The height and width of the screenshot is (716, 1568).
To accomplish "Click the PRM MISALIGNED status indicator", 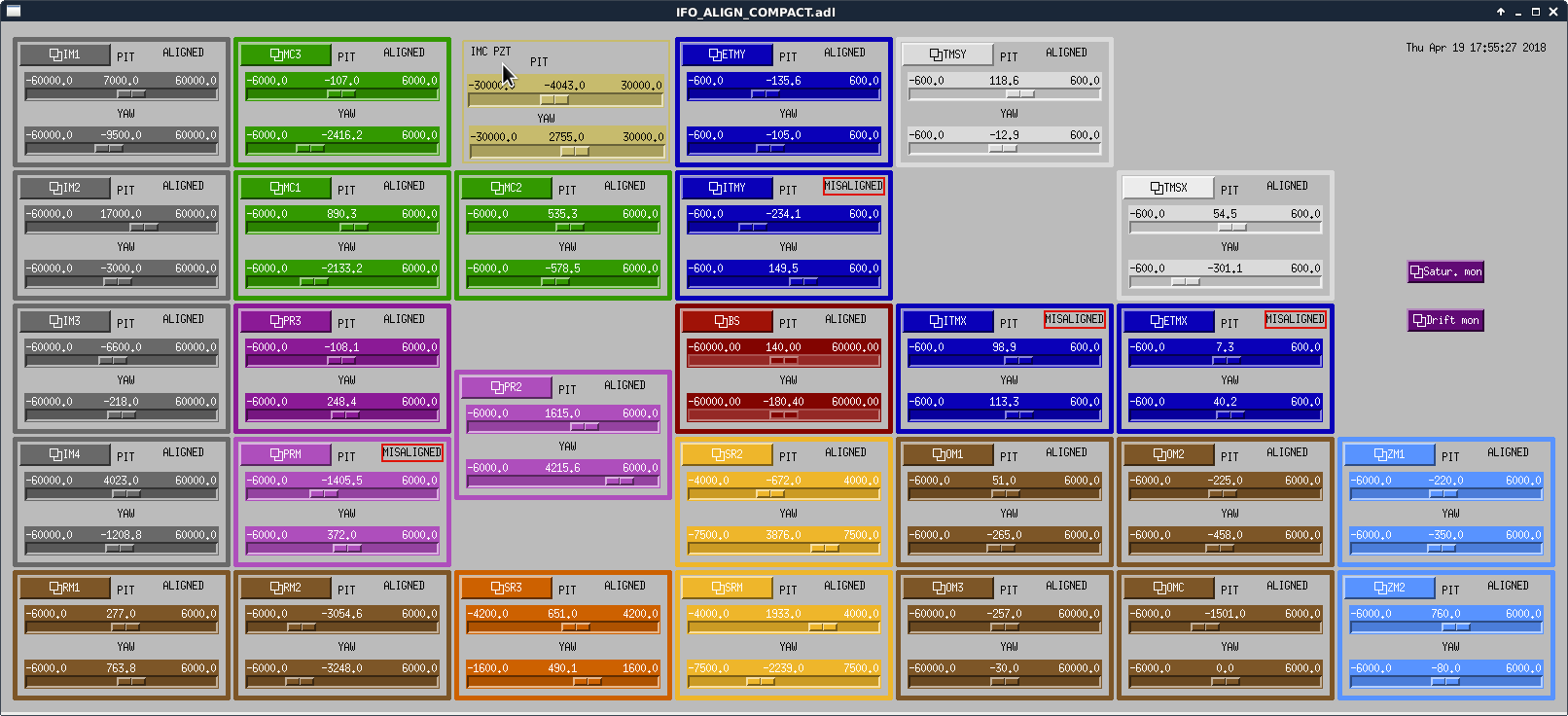I will pyautogui.click(x=411, y=452).
